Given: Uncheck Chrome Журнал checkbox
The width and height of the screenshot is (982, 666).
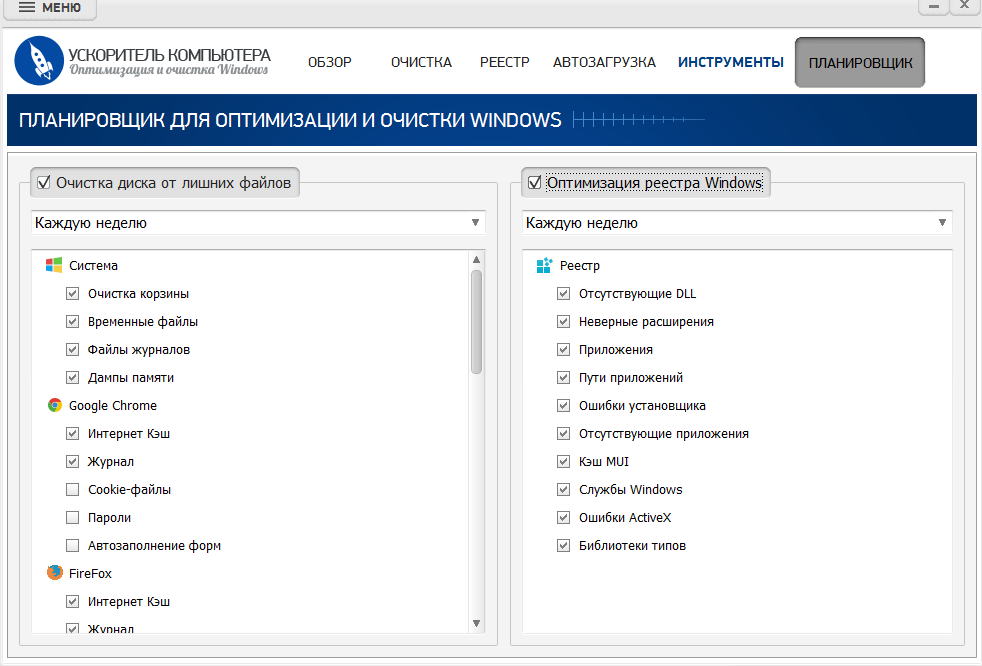Looking at the screenshot, I should point(73,461).
